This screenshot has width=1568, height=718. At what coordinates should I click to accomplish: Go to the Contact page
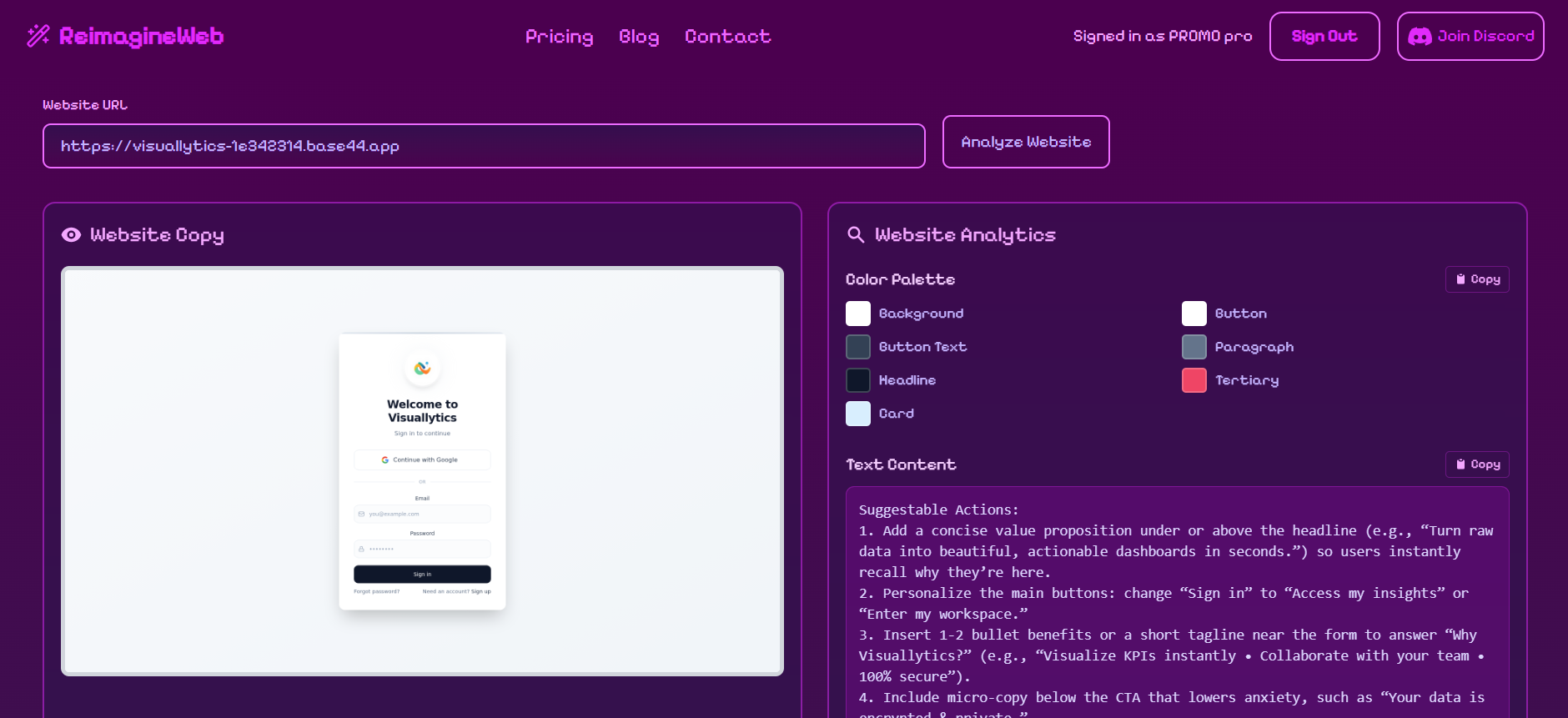coord(727,37)
